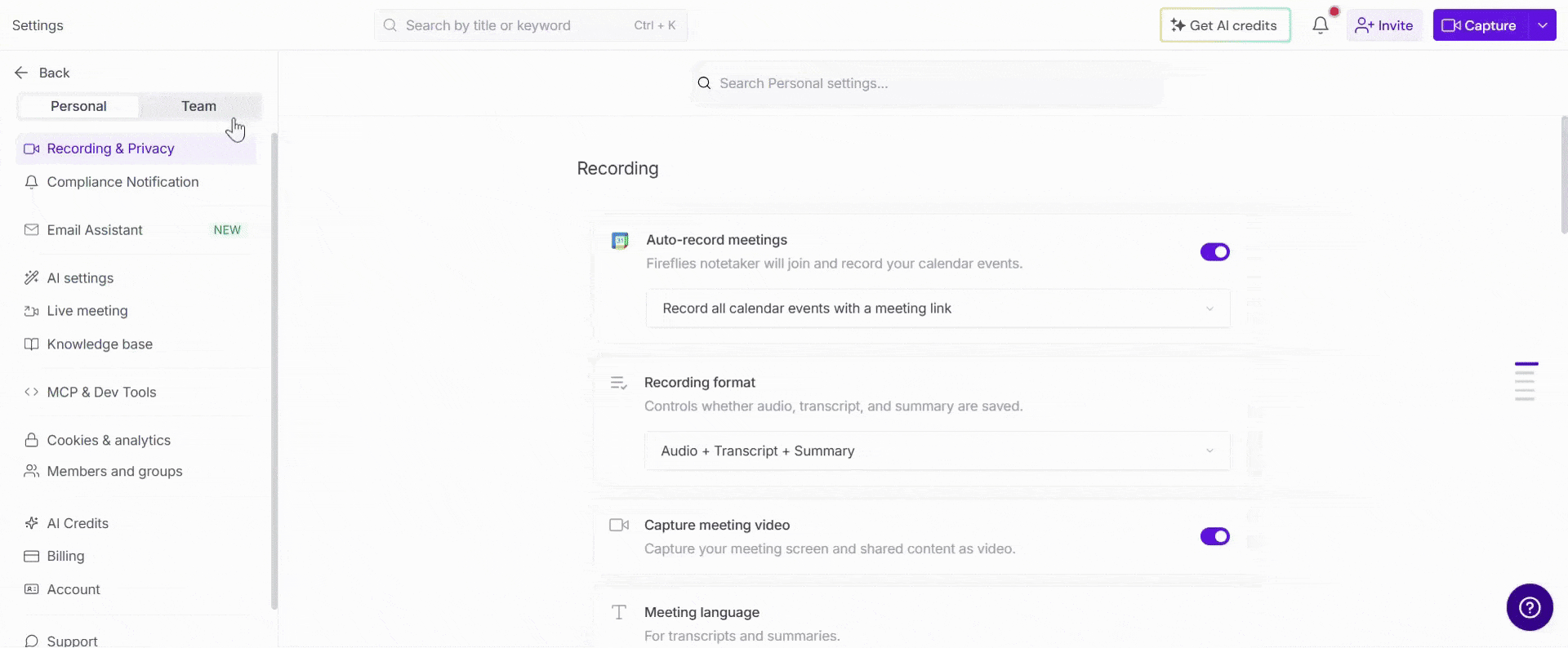This screenshot has height=648, width=1568.
Task: Open Recording & Privacy camera icon
Action: tap(32, 149)
